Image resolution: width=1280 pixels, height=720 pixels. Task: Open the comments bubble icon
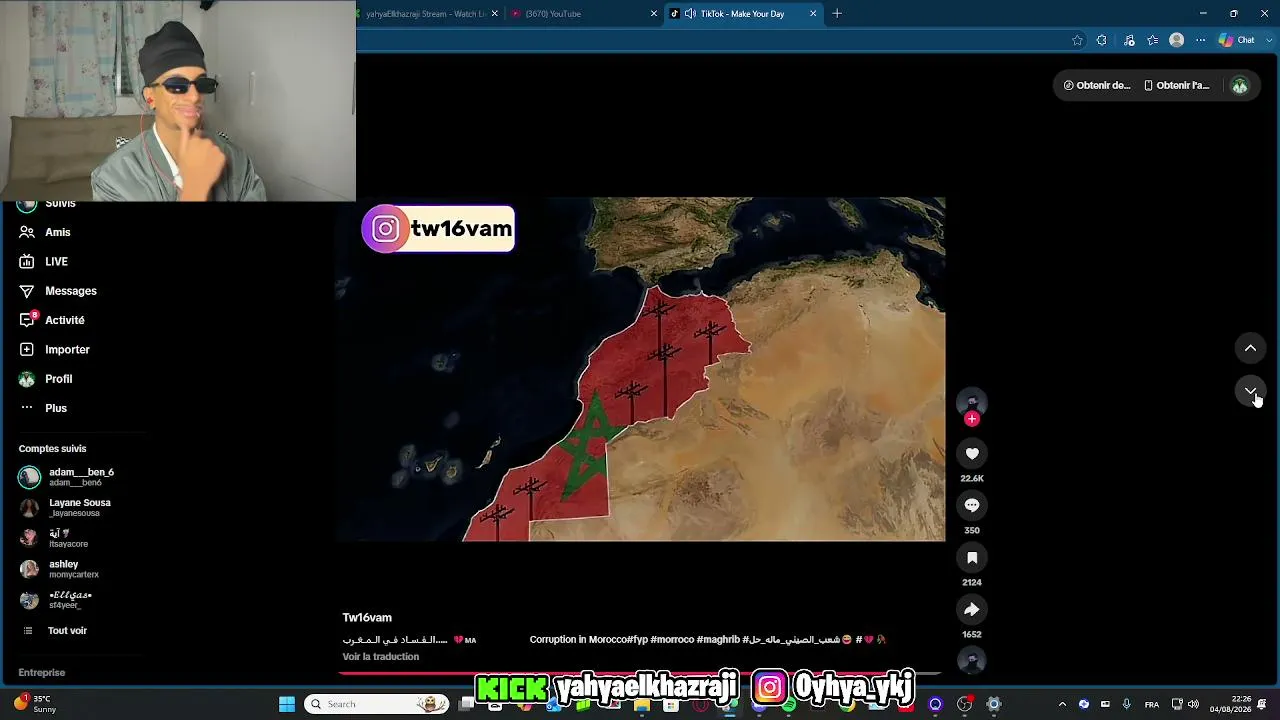972,506
